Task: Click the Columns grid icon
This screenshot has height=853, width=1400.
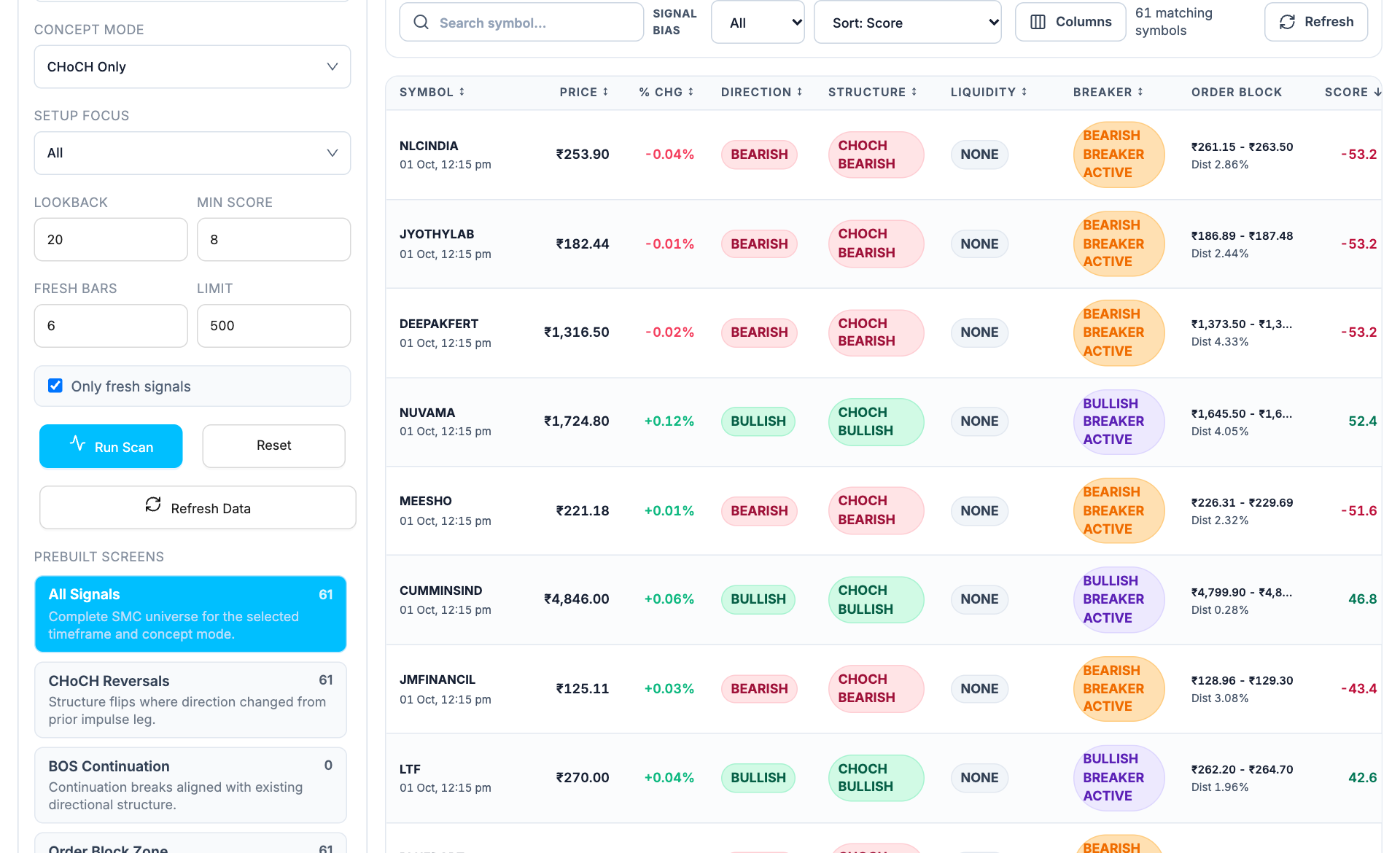Action: tap(1038, 22)
